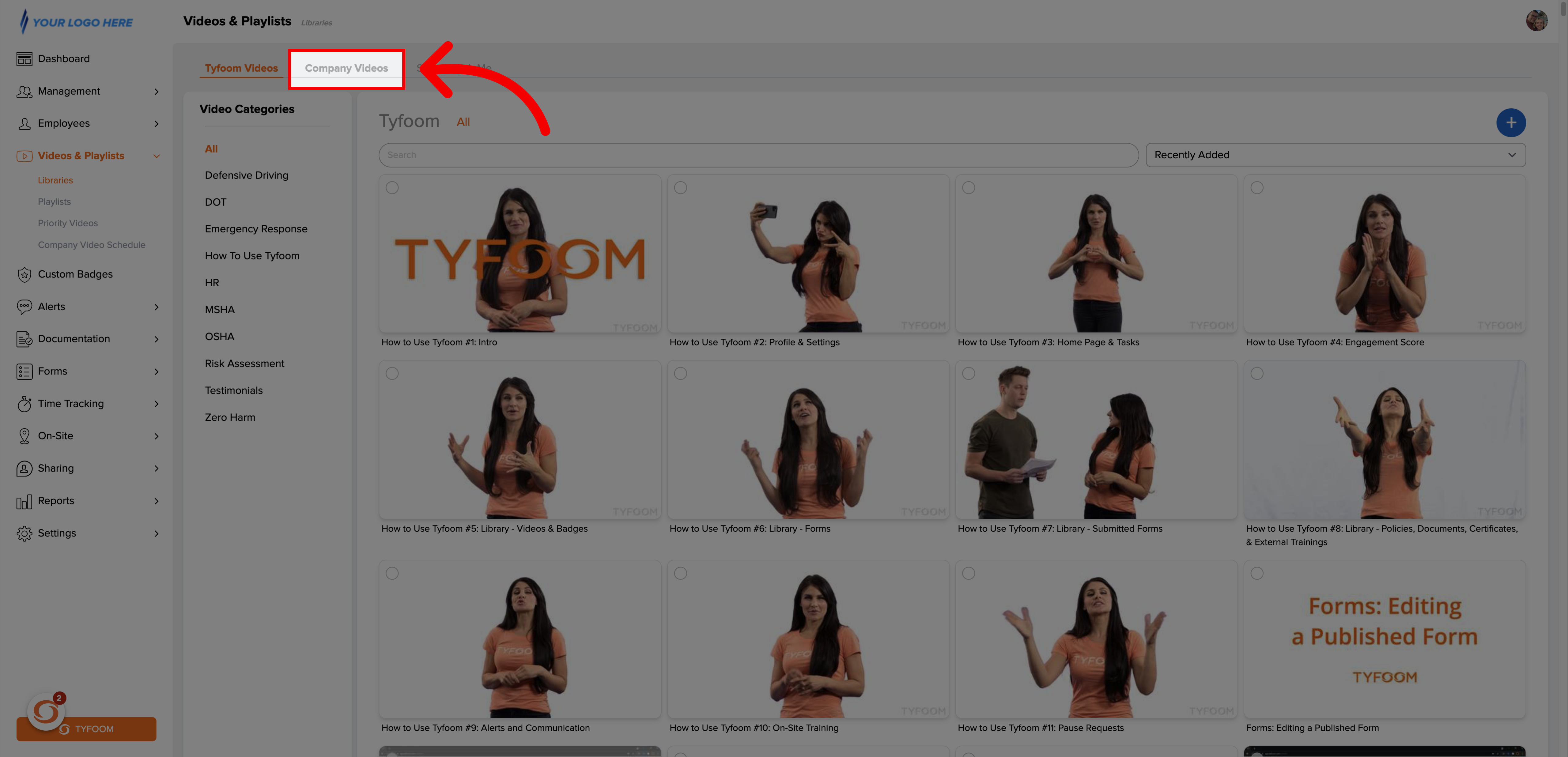Expand the Employees menu chevron

(x=157, y=124)
